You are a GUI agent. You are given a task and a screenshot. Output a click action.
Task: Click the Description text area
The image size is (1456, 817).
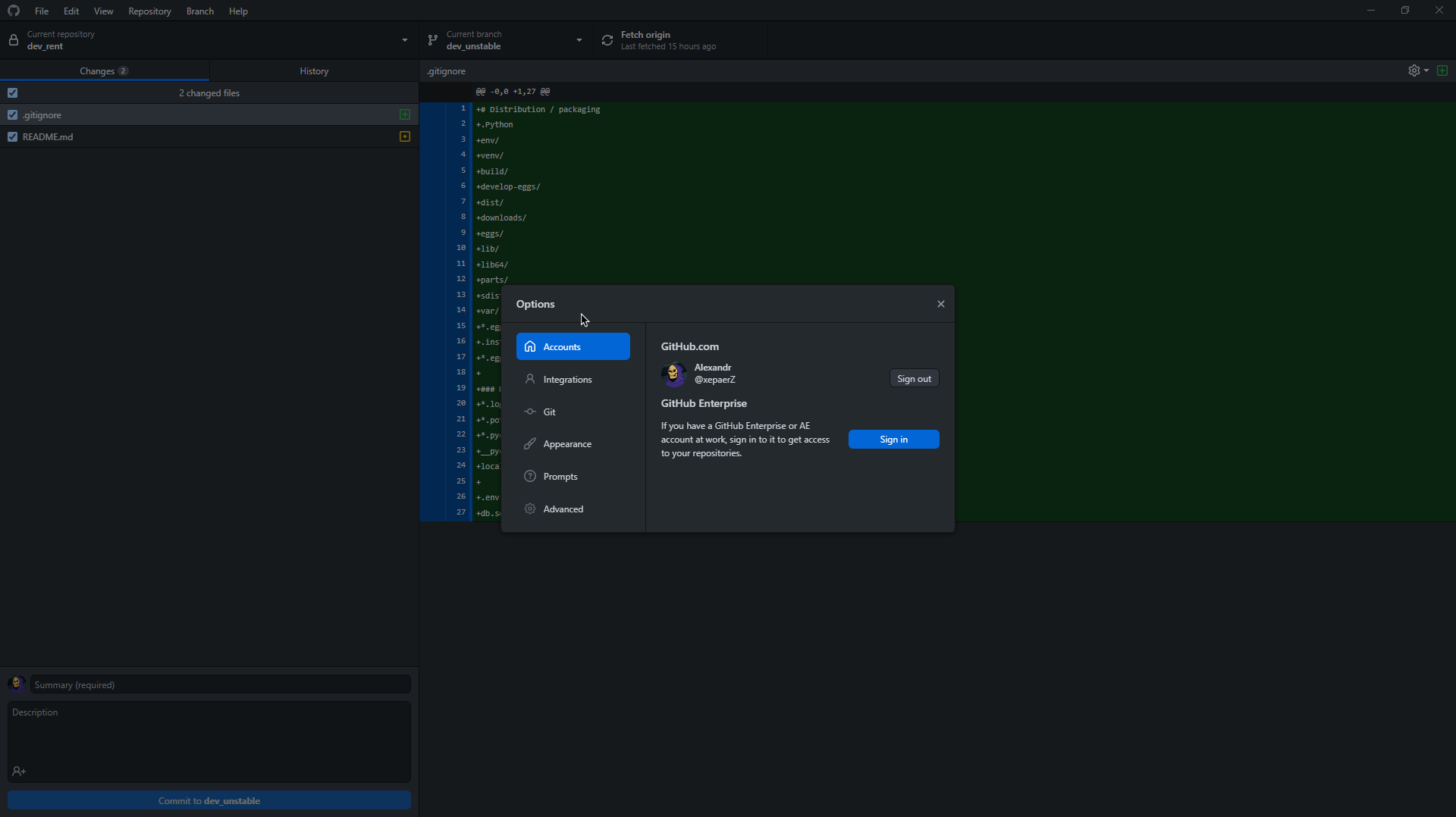point(209,742)
